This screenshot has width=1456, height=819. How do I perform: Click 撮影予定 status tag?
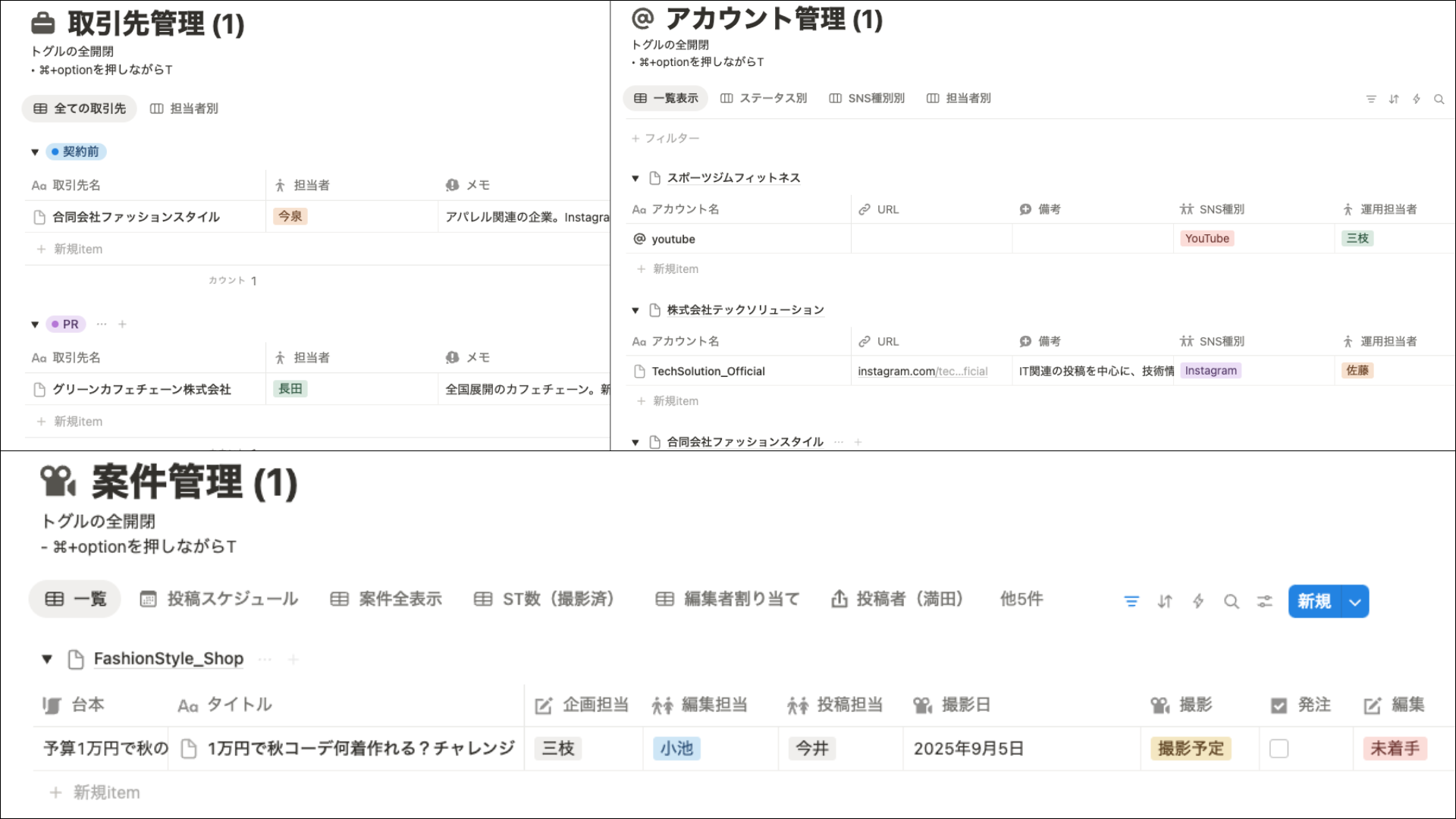click(1191, 748)
